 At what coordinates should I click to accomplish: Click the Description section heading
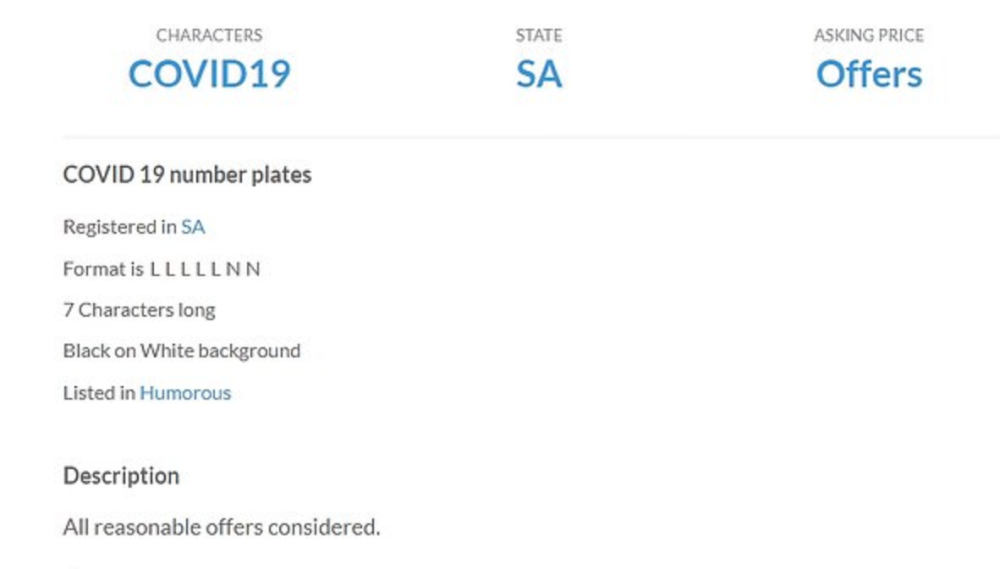click(x=121, y=476)
